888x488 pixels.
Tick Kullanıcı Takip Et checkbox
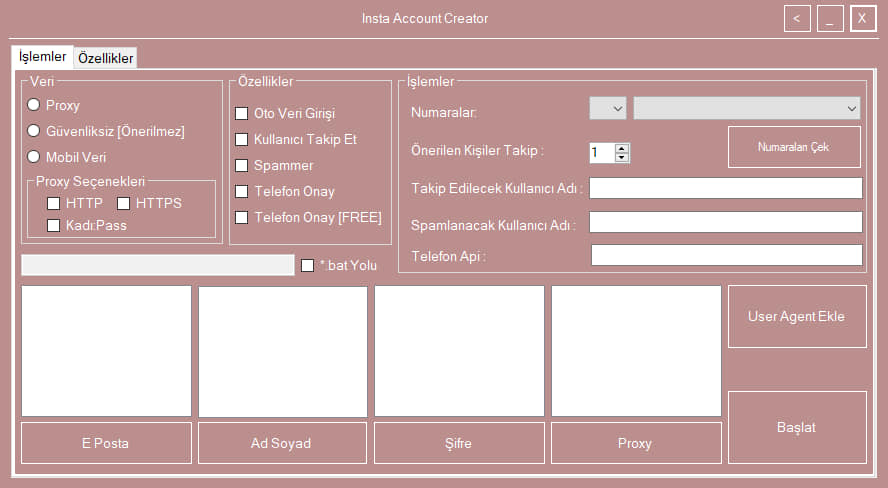click(241, 139)
